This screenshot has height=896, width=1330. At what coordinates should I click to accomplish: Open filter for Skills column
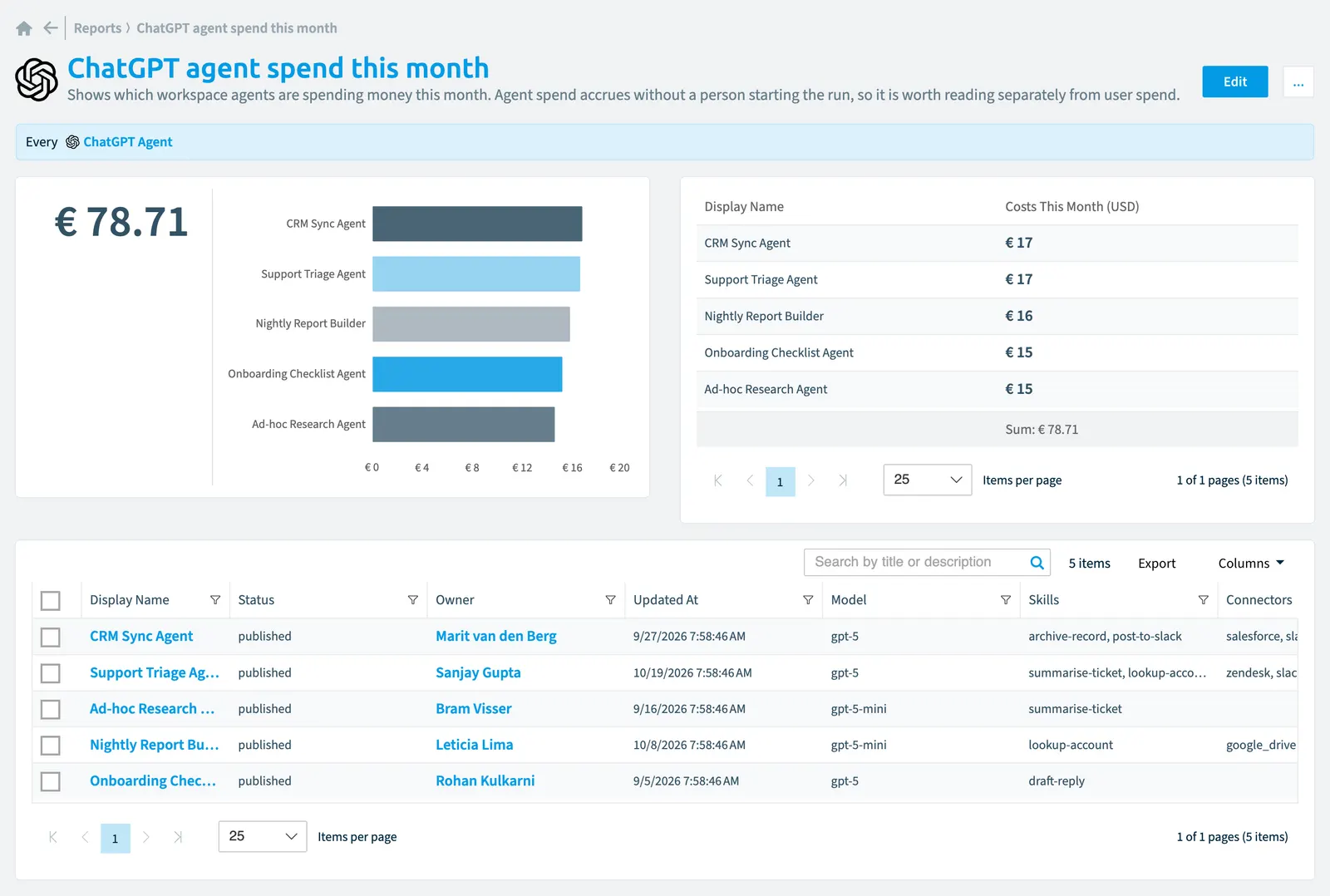coord(1203,600)
